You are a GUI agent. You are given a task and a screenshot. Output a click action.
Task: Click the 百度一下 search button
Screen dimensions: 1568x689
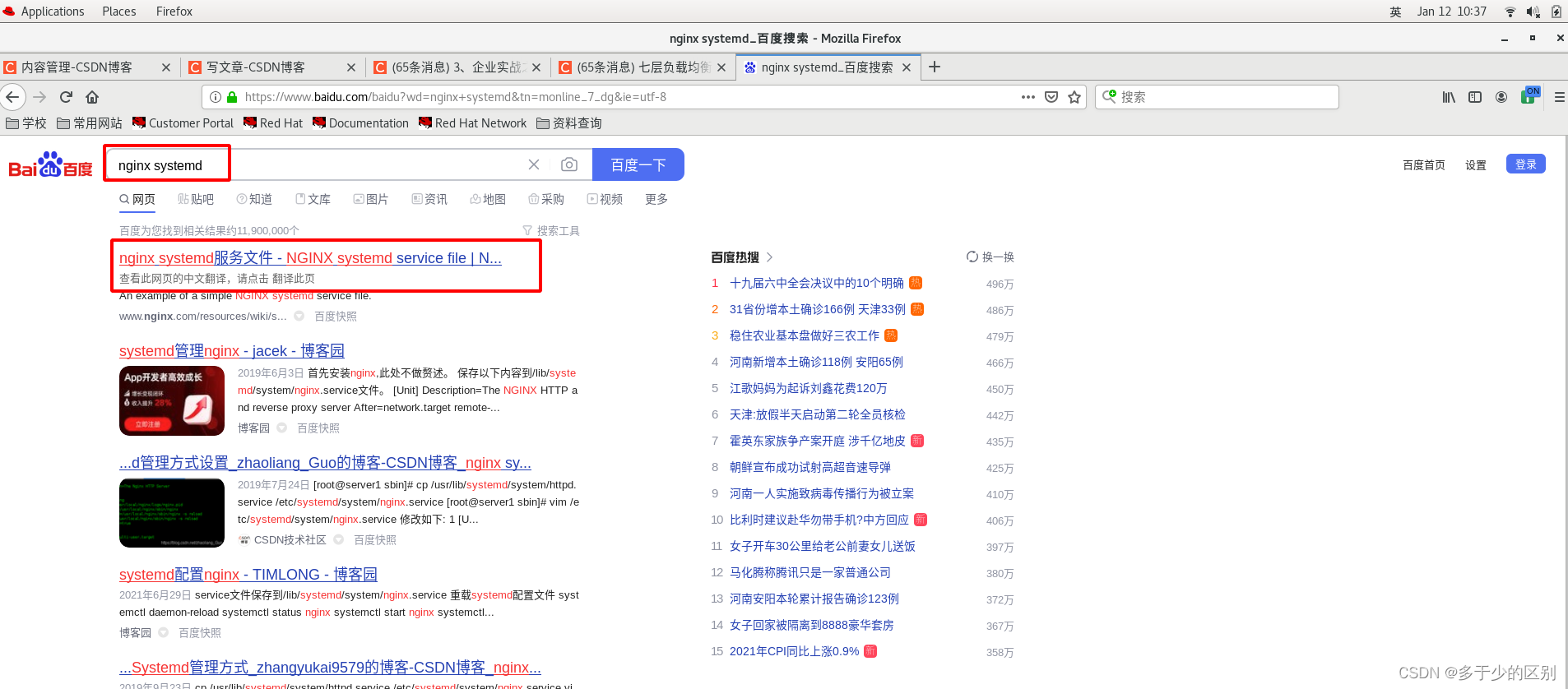click(638, 164)
